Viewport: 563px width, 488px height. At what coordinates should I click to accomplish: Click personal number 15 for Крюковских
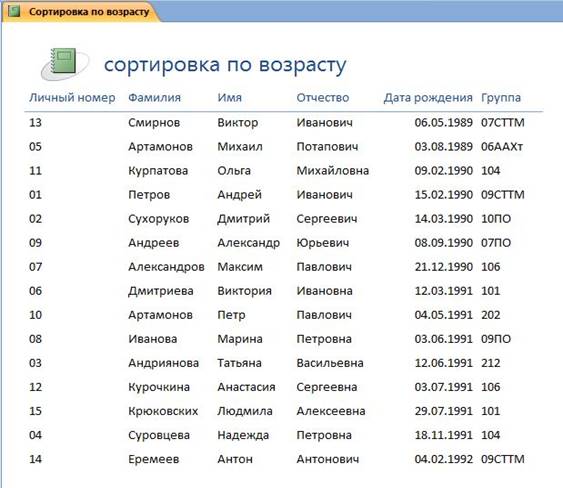coord(35,411)
